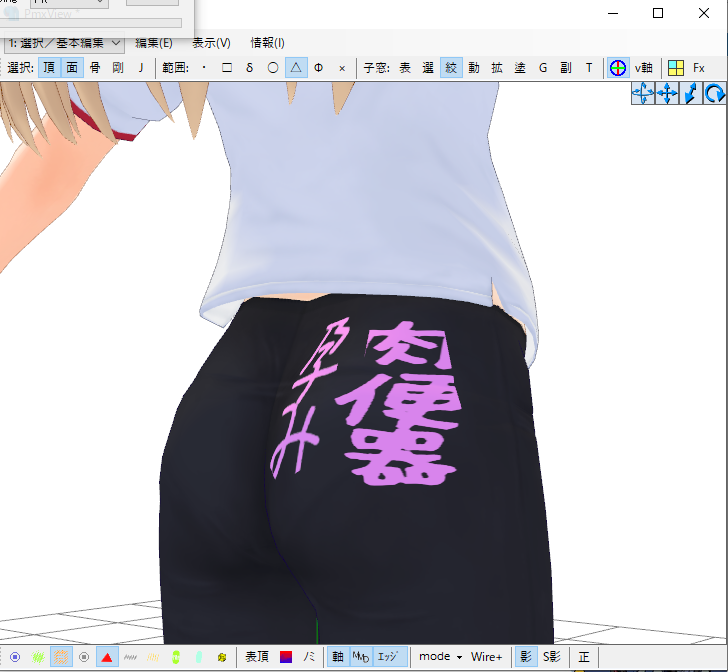728x672 pixels.
Task: Click the red-blue gradient color swatch
Action: [x=286, y=657]
